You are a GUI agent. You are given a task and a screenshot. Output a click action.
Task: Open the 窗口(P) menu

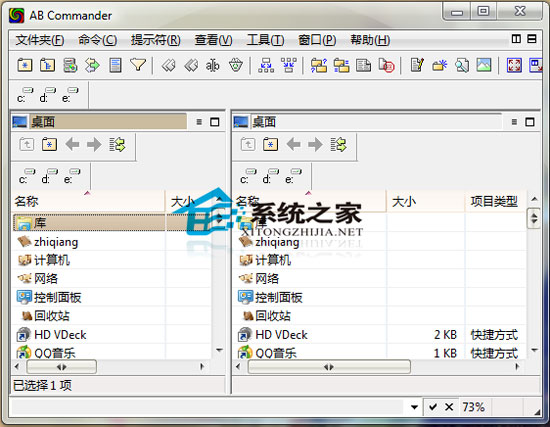point(317,40)
